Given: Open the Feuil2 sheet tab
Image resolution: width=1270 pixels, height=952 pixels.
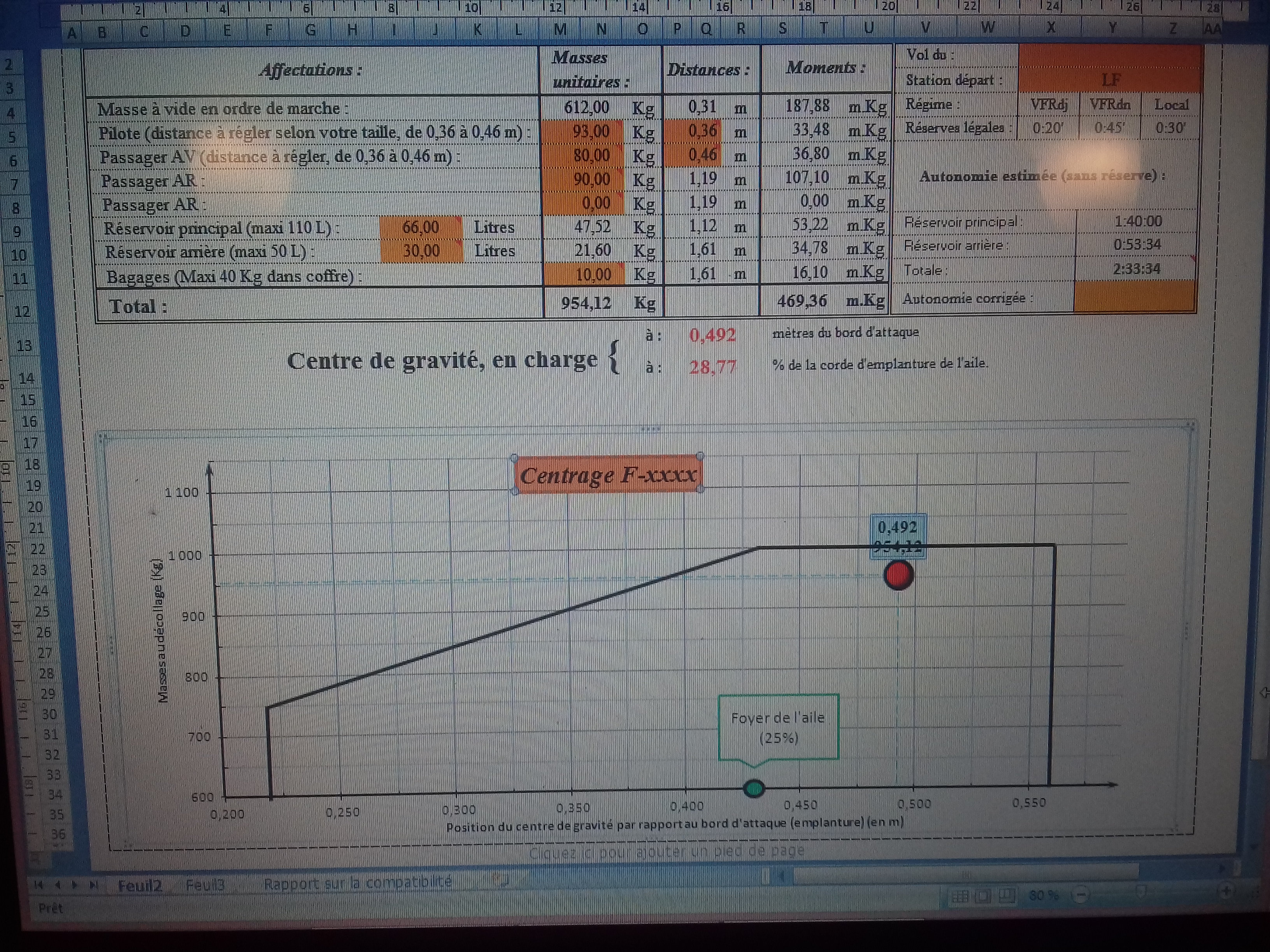Looking at the screenshot, I should tap(140, 885).
